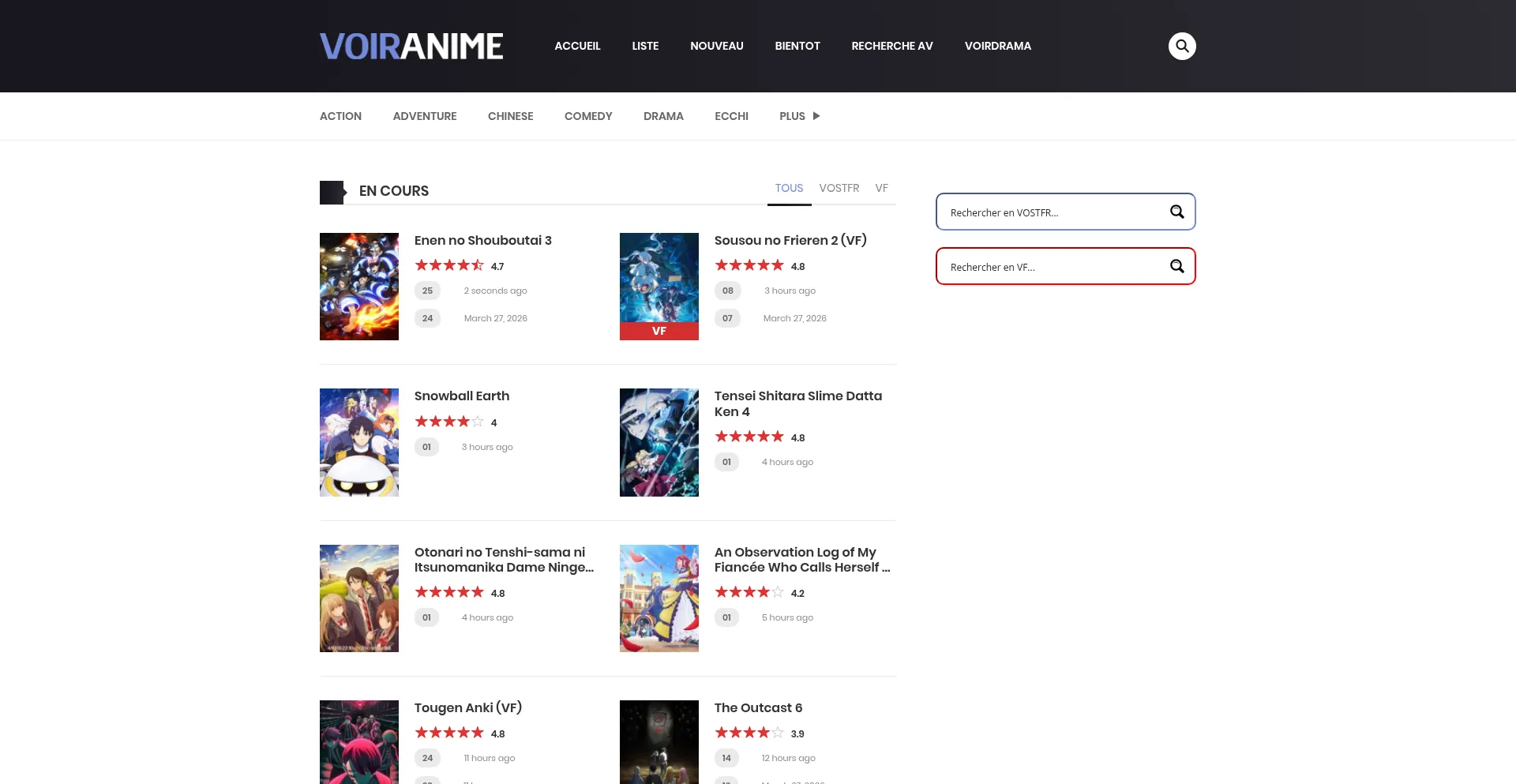Switch to the TOUS tab
This screenshot has height=784, width=1516.
tap(789, 188)
